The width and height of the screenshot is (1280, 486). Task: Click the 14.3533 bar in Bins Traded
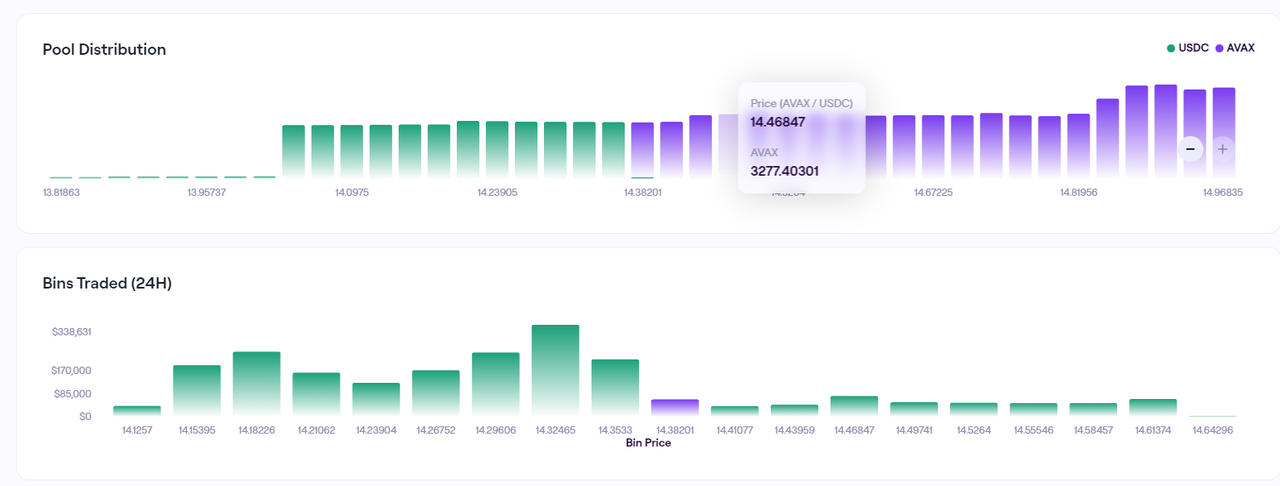click(x=615, y=388)
